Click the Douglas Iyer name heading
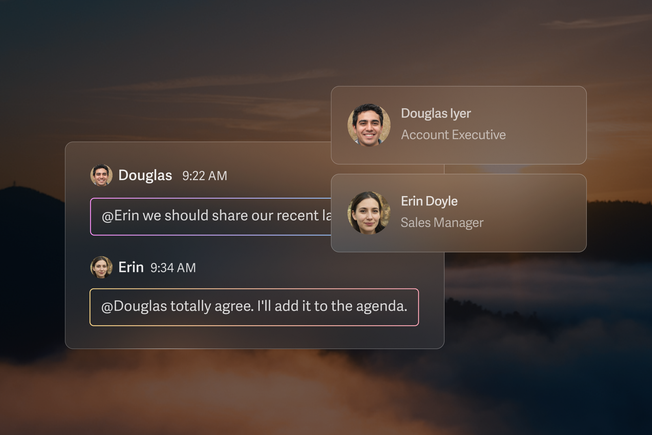This screenshot has height=435, width=652. tap(436, 114)
